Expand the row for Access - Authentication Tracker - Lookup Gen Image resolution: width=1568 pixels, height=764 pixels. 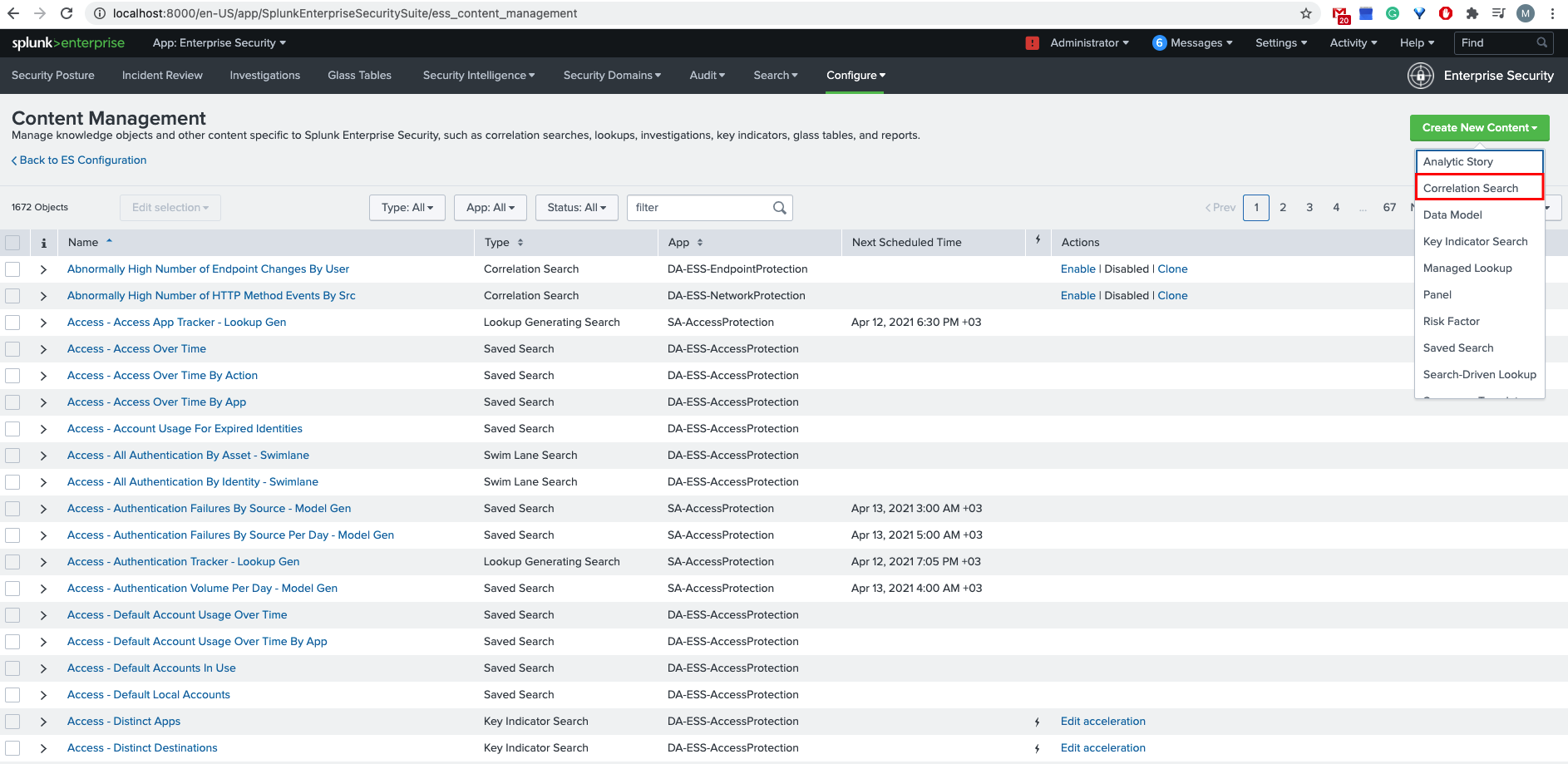pos(43,562)
